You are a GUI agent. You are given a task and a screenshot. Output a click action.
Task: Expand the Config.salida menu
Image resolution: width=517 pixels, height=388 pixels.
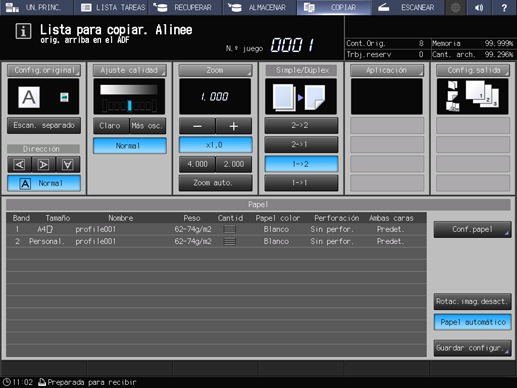pyautogui.click(x=473, y=70)
